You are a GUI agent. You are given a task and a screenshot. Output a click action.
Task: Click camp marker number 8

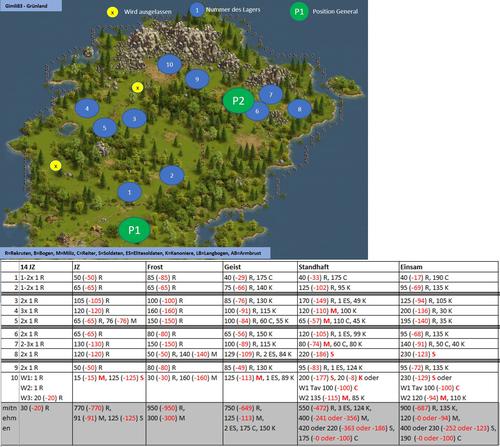[x=299, y=109]
